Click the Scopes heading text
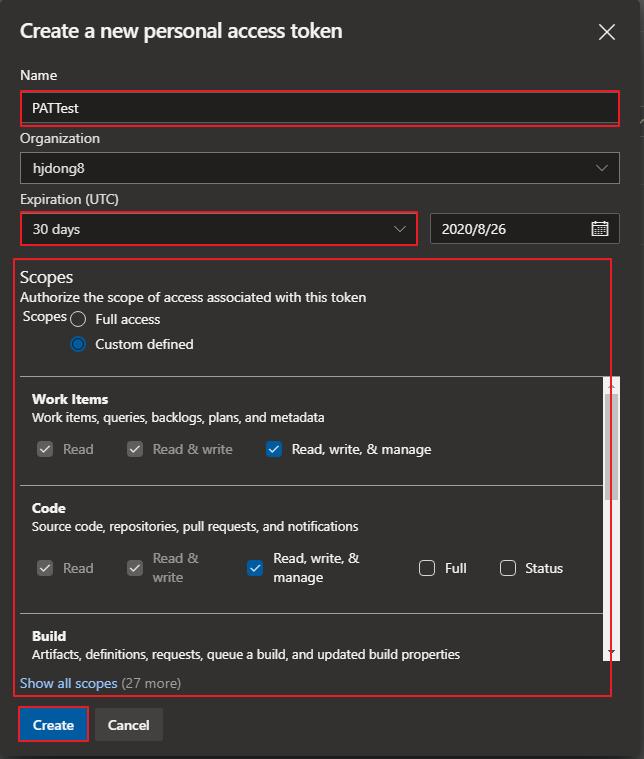The height and width of the screenshot is (759, 644). click(x=46, y=277)
